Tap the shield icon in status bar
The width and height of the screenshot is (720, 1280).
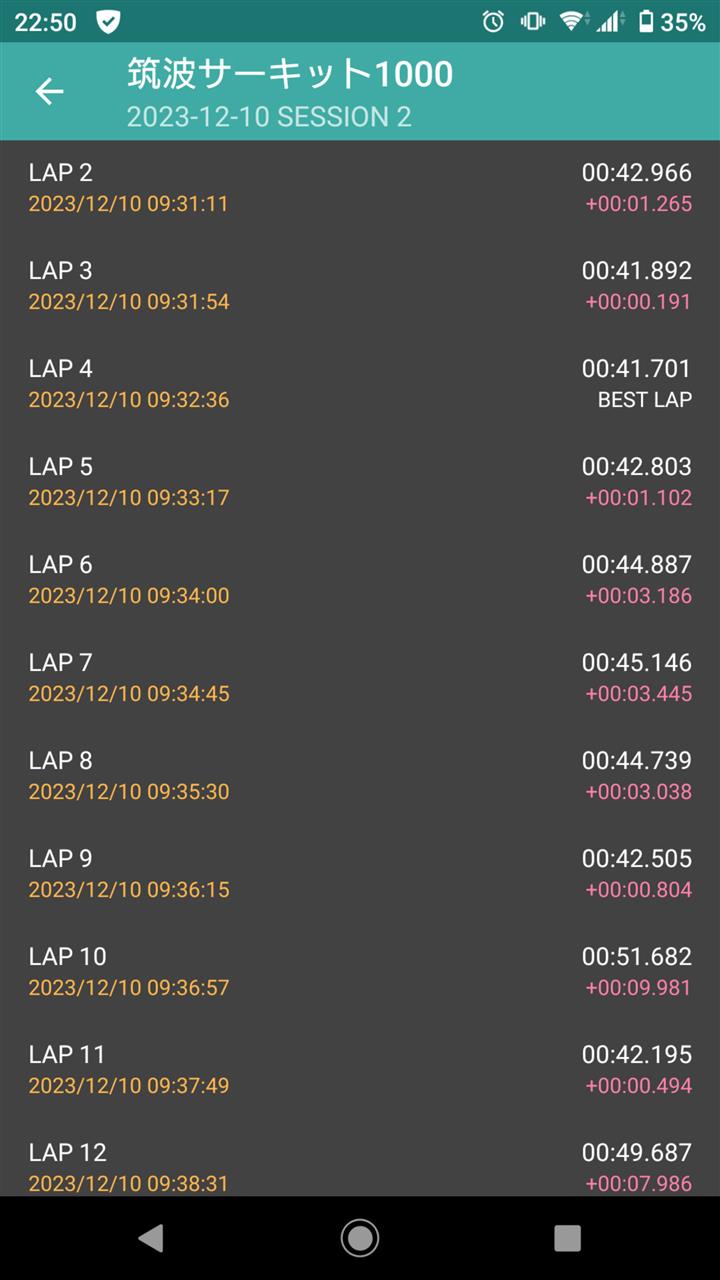coord(108,21)
